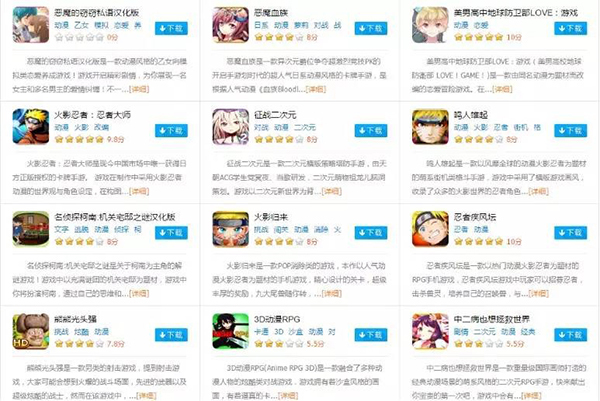Image resolution: width=600 pixels, height=401 pixels.
Task: Select the 鸣人雄起 Naruto icon
Action: [430, 127]
